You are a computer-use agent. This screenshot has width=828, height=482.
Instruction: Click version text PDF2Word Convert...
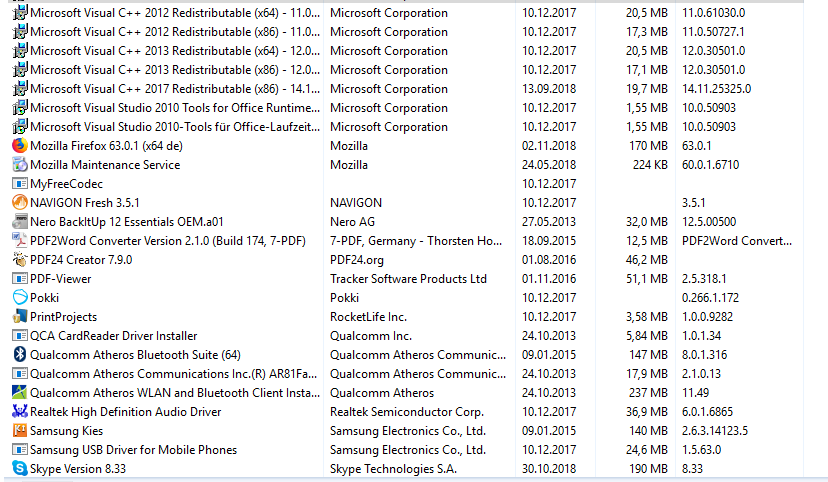click(737, 241)
